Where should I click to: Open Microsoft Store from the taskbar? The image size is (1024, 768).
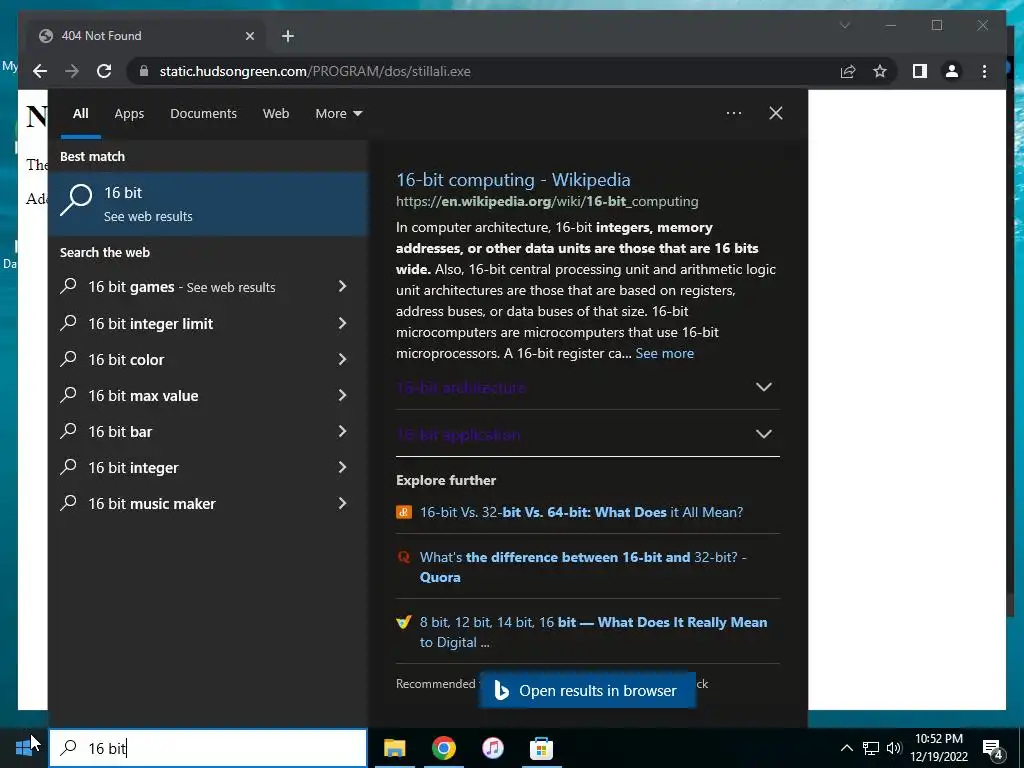click(541, 748)
